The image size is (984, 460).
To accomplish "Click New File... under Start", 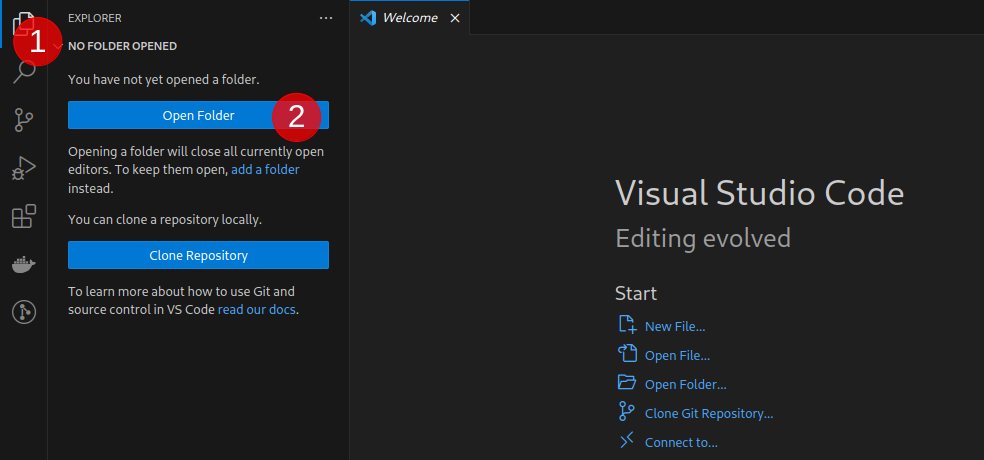I will coord(674,326).
